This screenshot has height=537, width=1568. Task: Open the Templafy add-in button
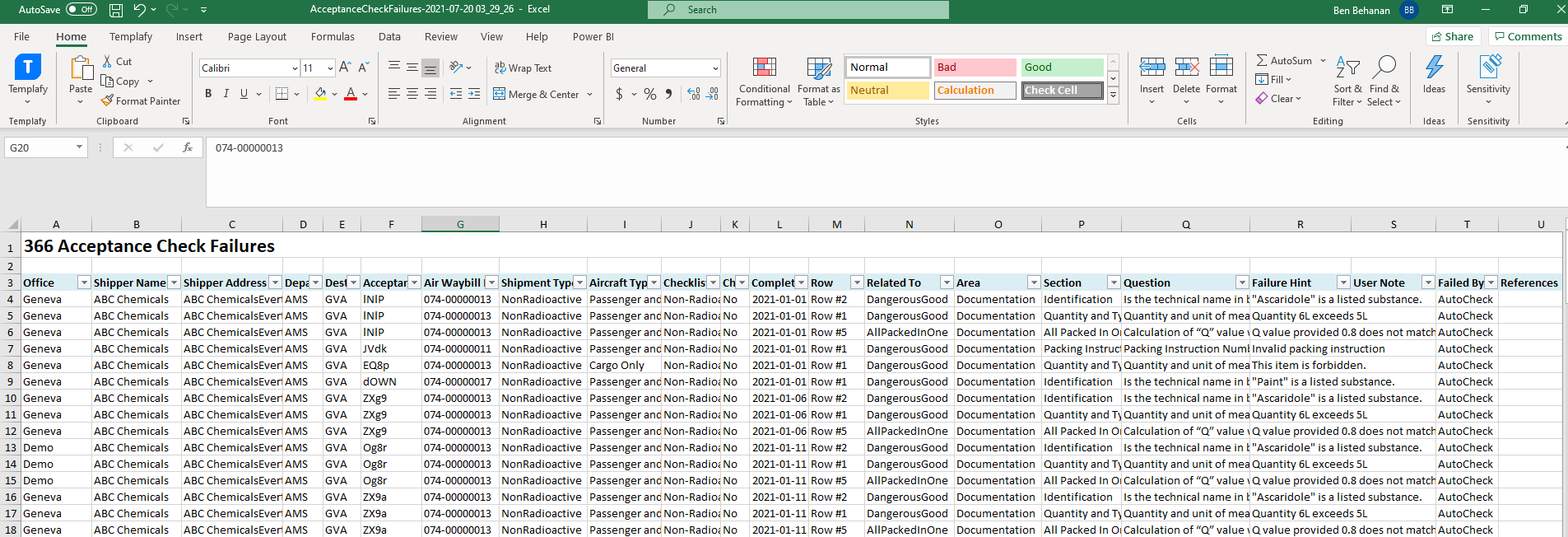[x=28, y=78]
